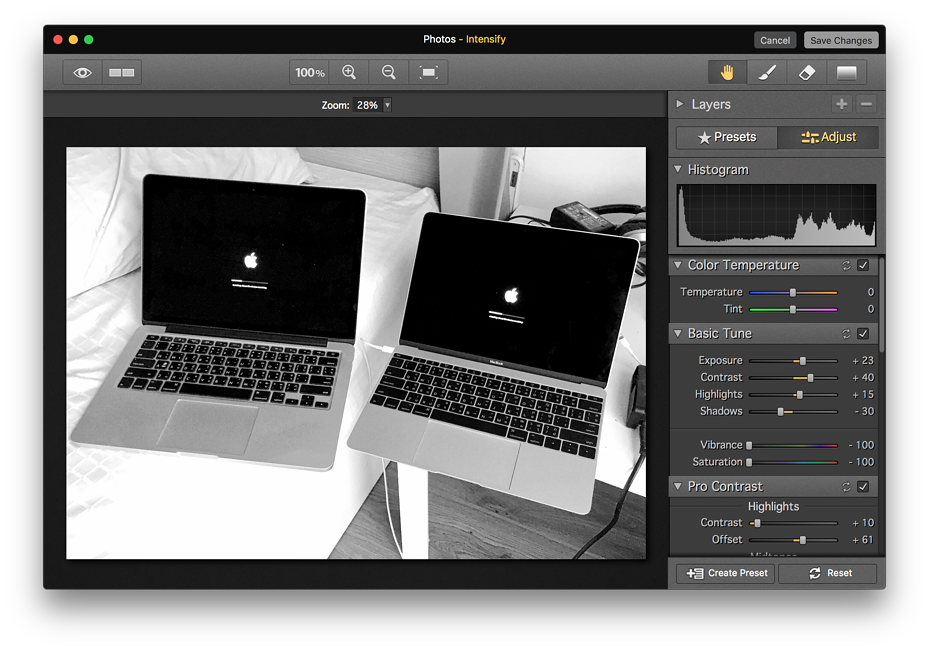Collapse the Histogram section
929x651 pixels.
678,169
